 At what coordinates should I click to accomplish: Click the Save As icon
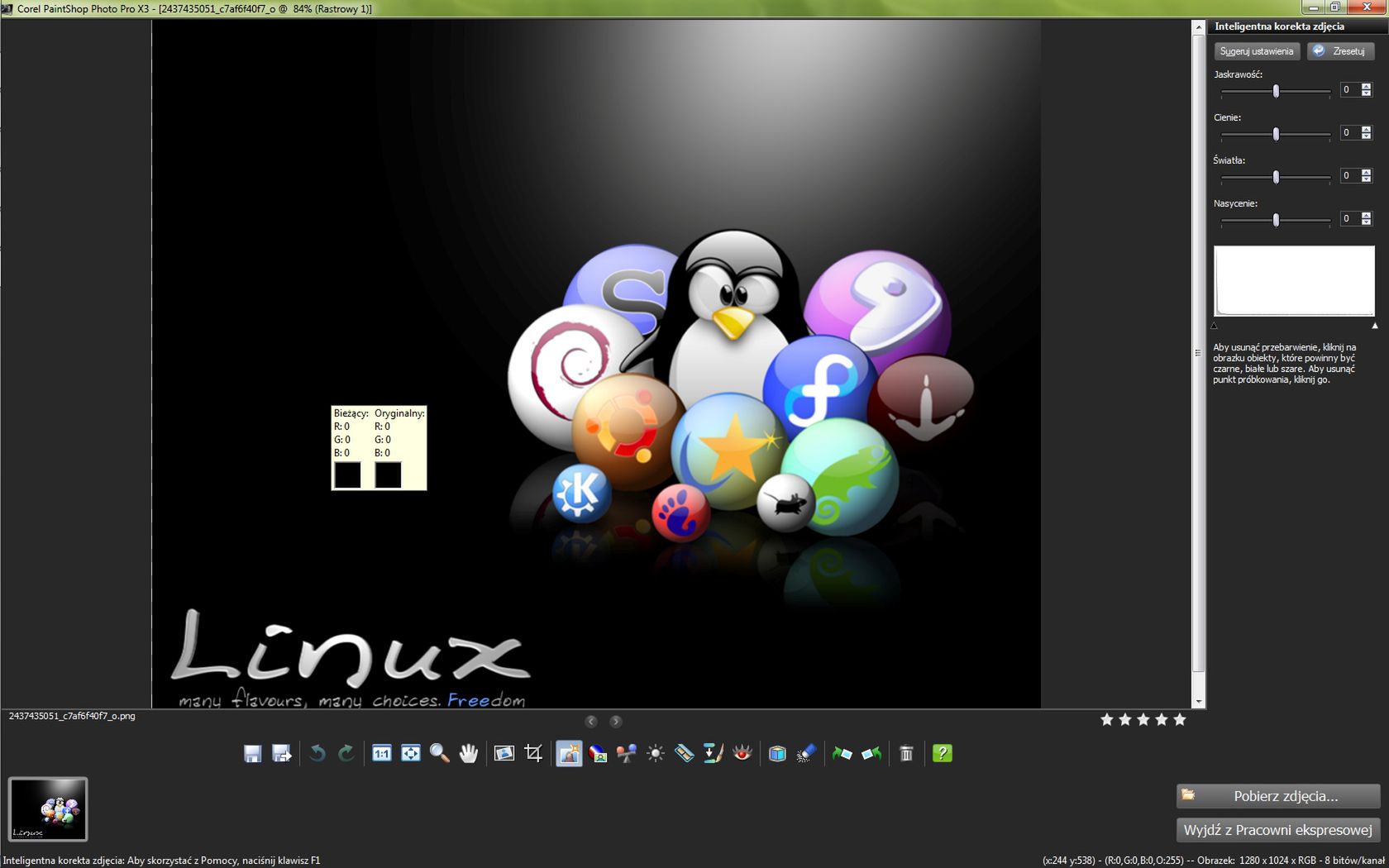281,753
